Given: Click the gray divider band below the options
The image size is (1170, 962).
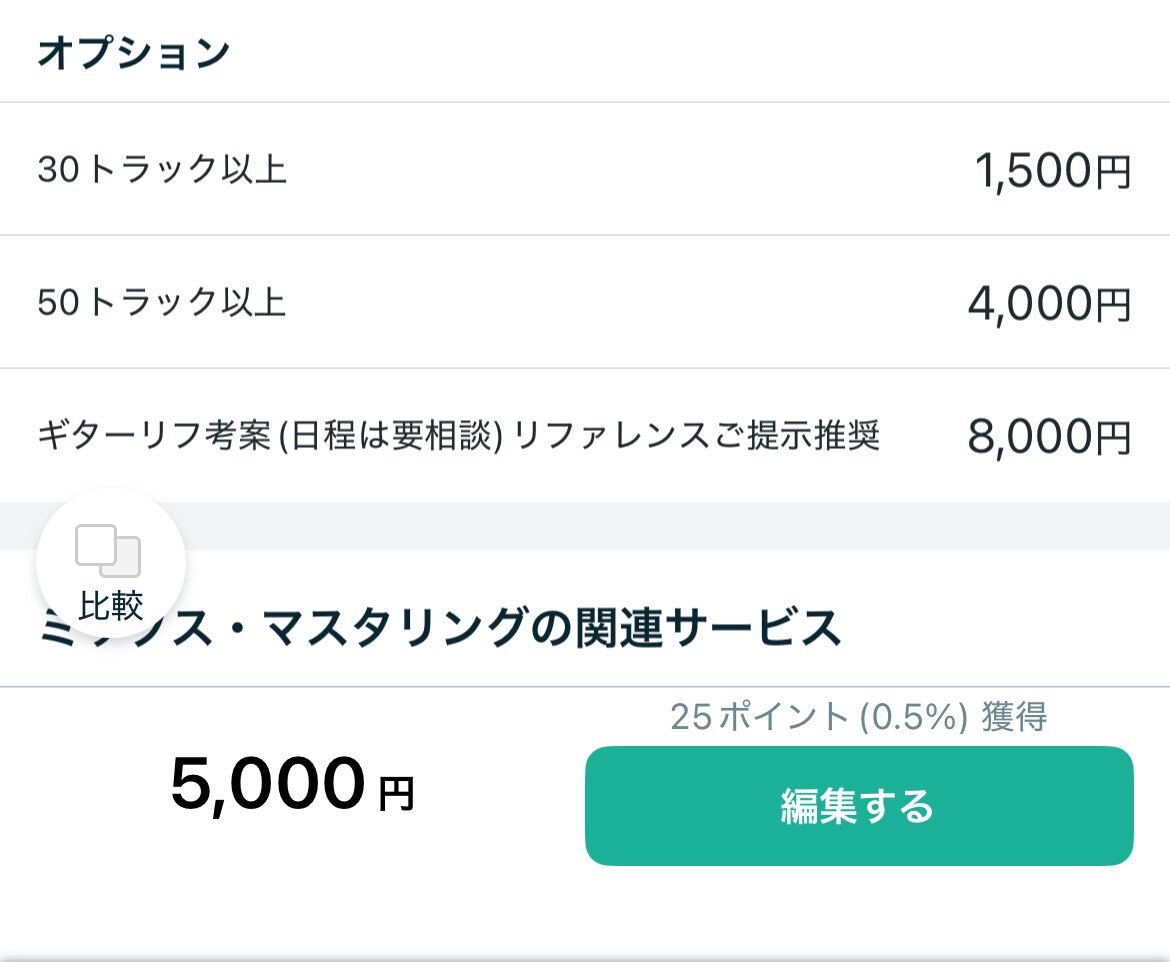Looking at the screenshot, I should coord(585,526).
